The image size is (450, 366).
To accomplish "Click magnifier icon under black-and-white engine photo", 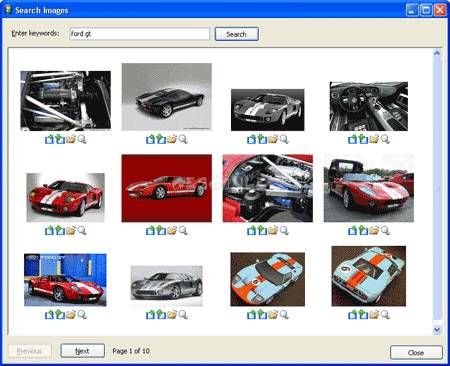I will coord(82,139).
